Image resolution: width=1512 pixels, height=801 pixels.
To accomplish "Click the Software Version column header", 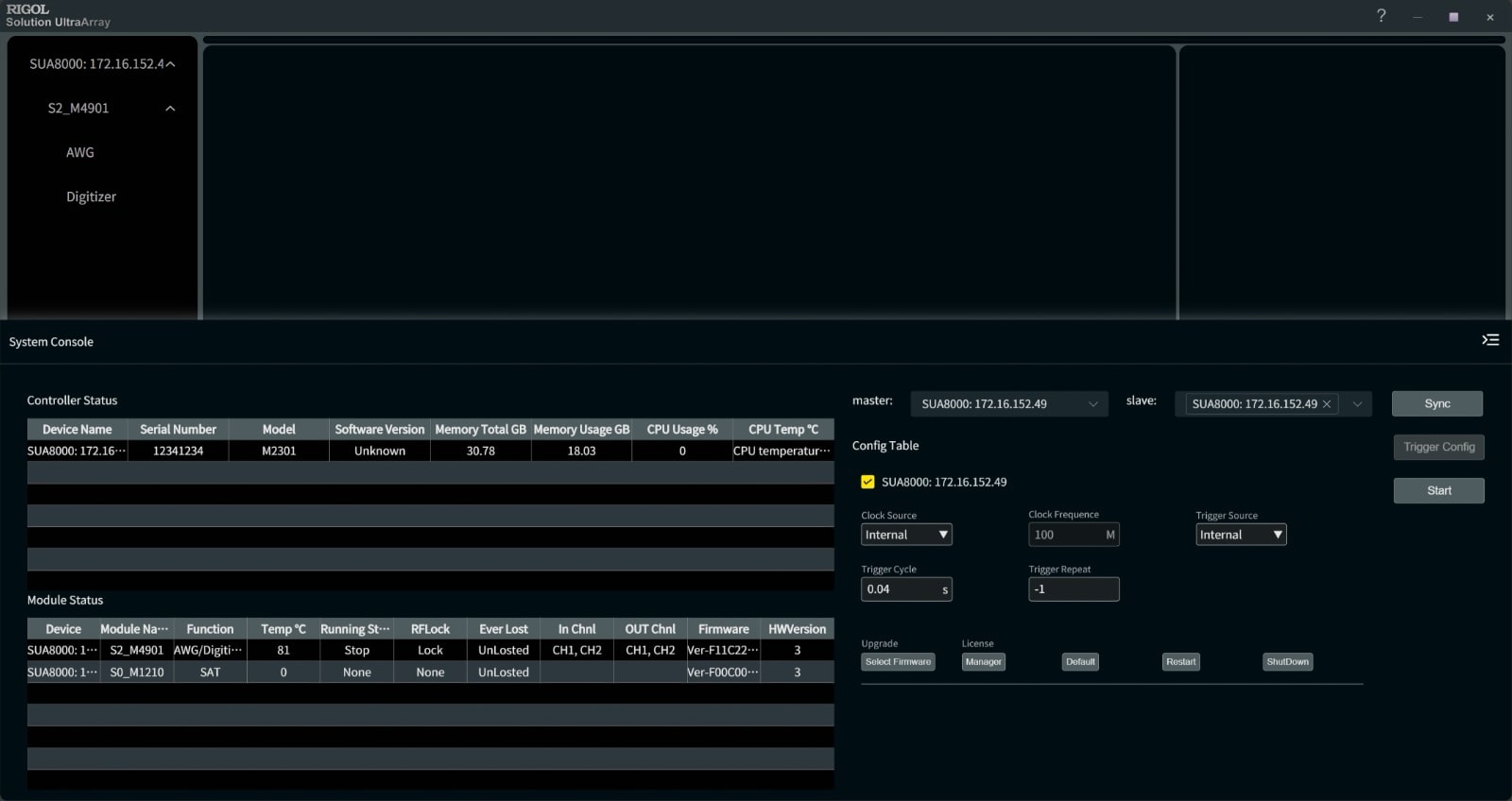I will click(379, 430).
